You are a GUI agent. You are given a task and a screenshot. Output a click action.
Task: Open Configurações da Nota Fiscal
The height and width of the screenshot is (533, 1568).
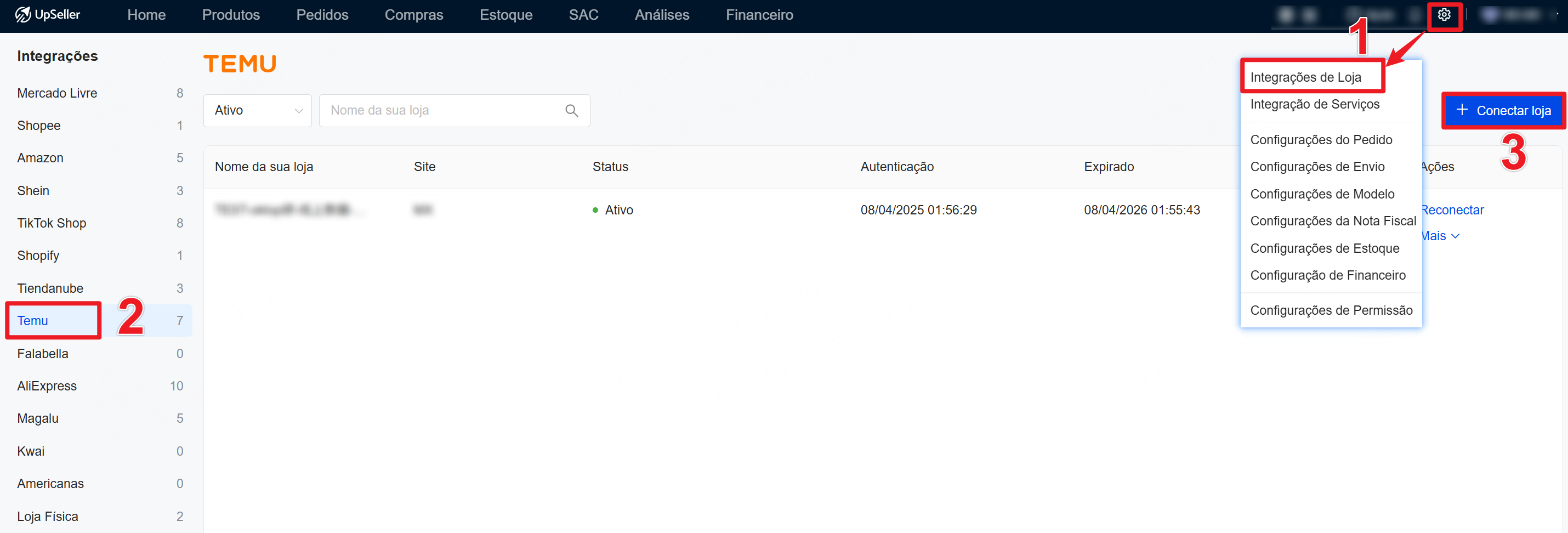[x=1332, y=221]
